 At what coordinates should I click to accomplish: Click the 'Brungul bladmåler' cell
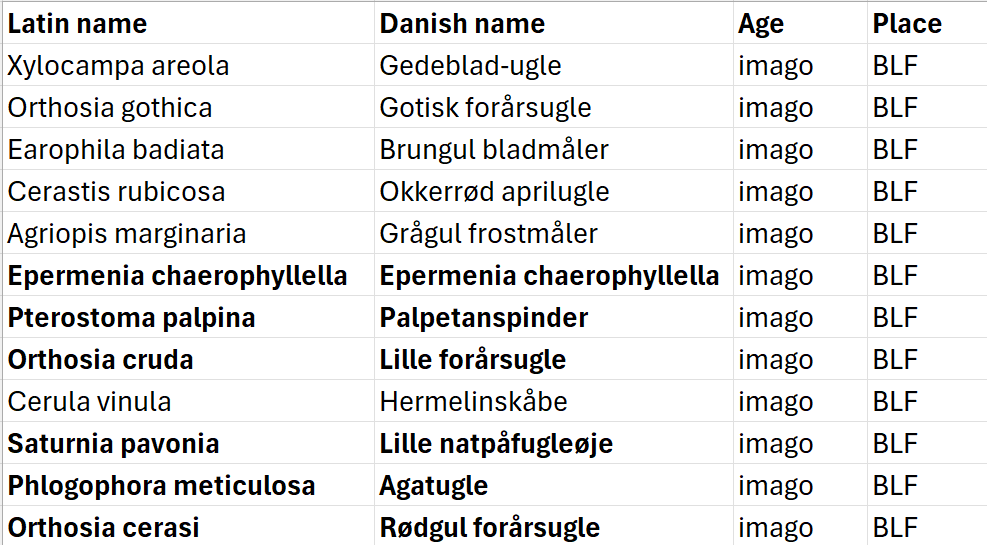click(494, 150)
